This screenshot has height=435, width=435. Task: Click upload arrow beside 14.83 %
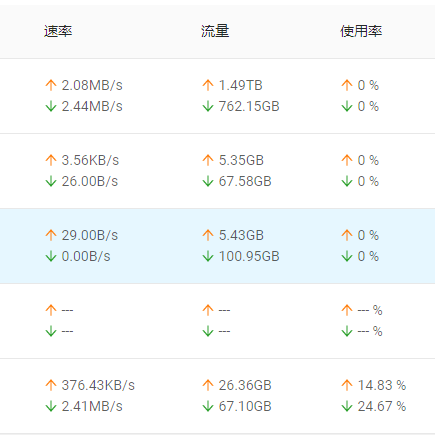tap(347, 385)
